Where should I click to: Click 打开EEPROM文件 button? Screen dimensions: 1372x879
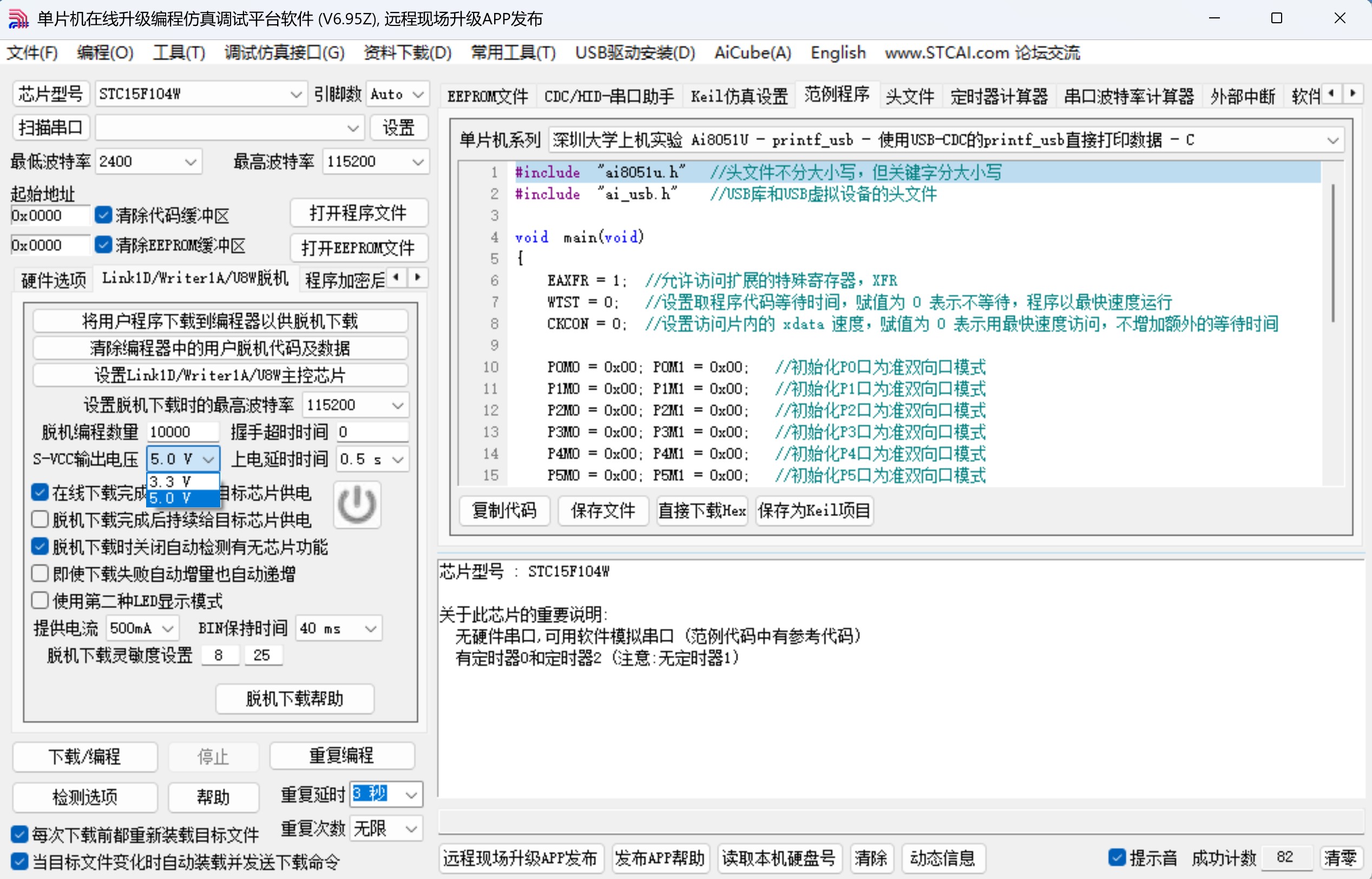point(358,248)
